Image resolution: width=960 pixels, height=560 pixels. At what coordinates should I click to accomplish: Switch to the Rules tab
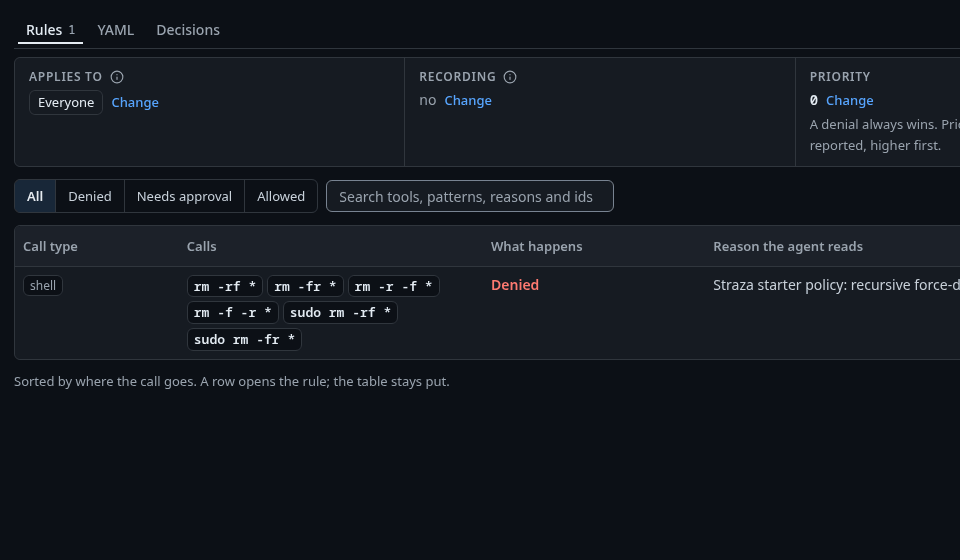tap(50, 30)
